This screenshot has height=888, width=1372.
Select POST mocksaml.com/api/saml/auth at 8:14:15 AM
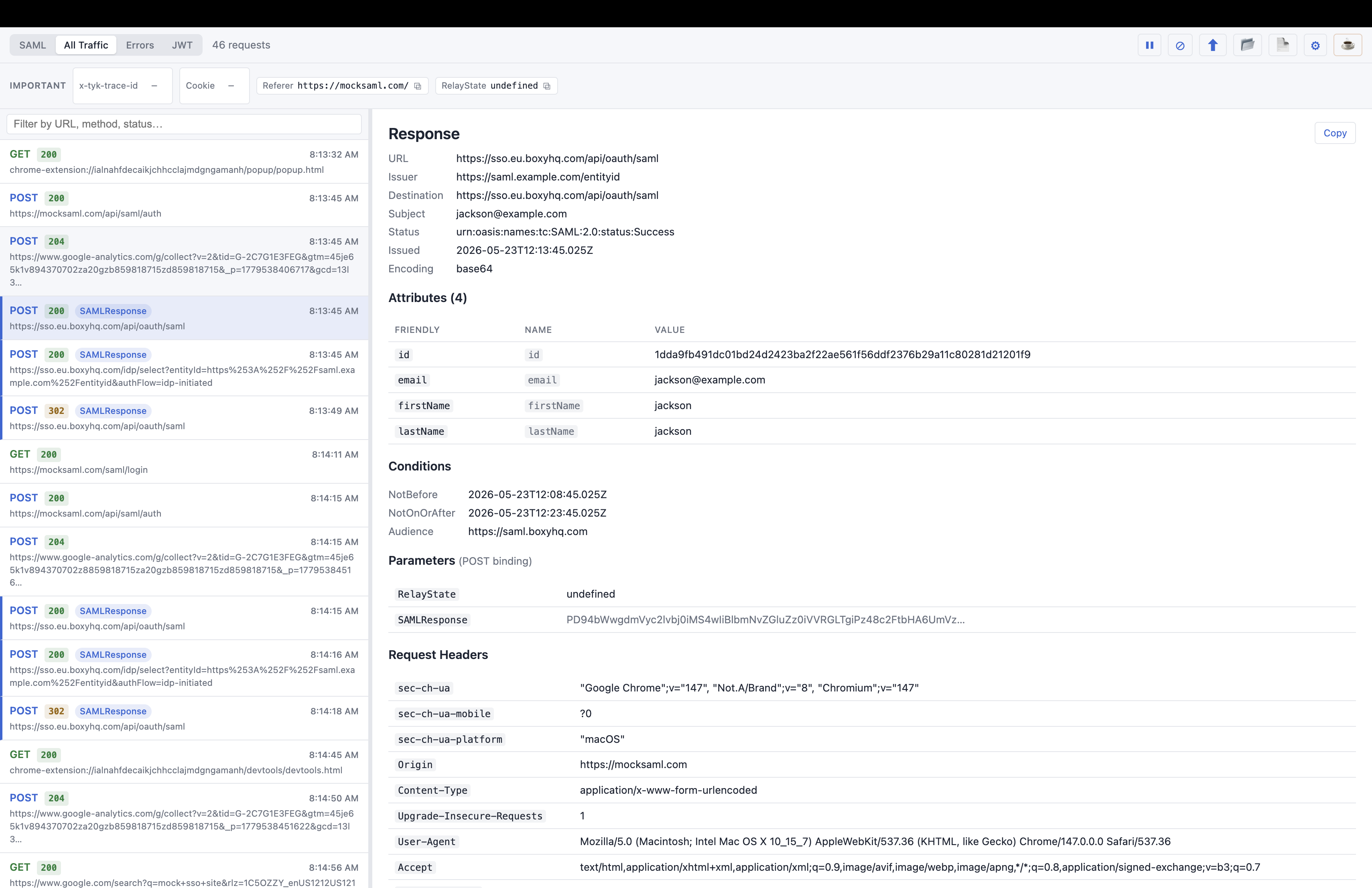184,505
